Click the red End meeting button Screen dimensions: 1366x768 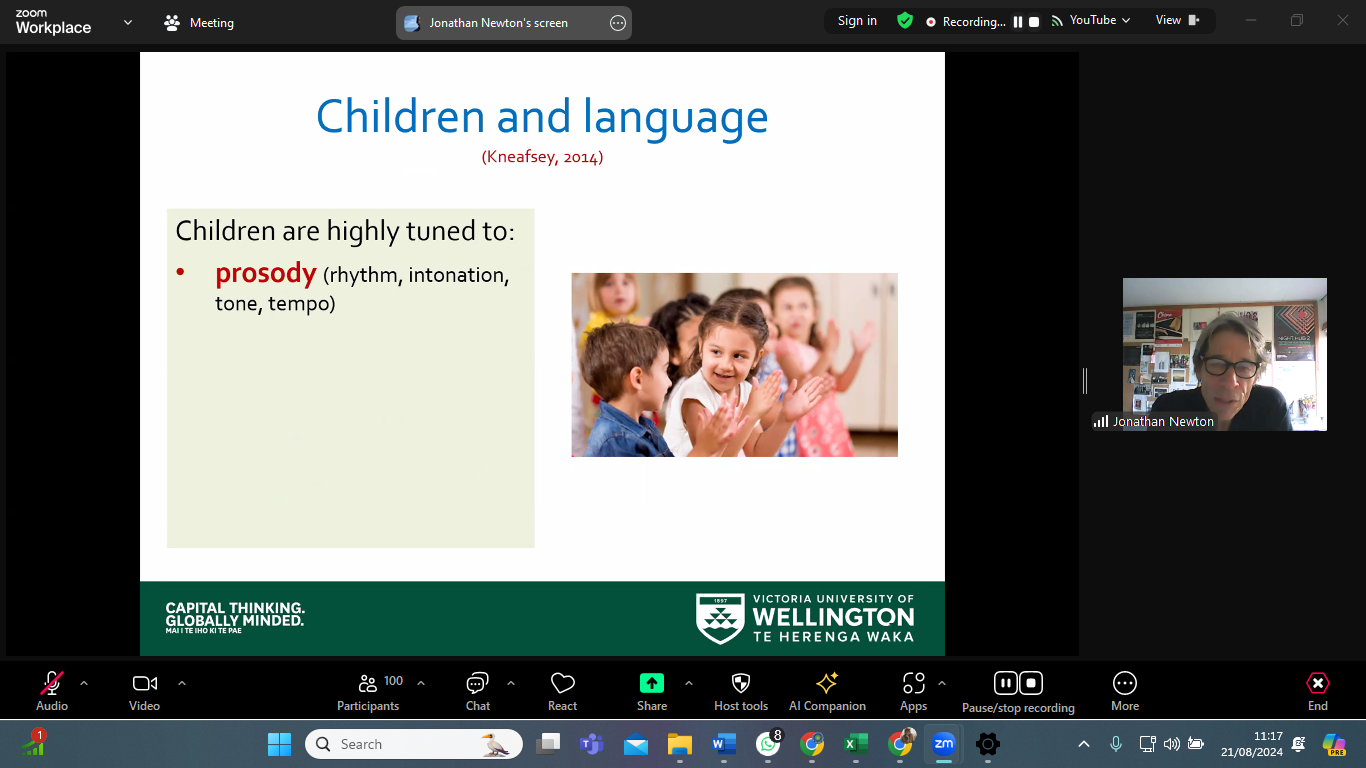point(1317,691)
